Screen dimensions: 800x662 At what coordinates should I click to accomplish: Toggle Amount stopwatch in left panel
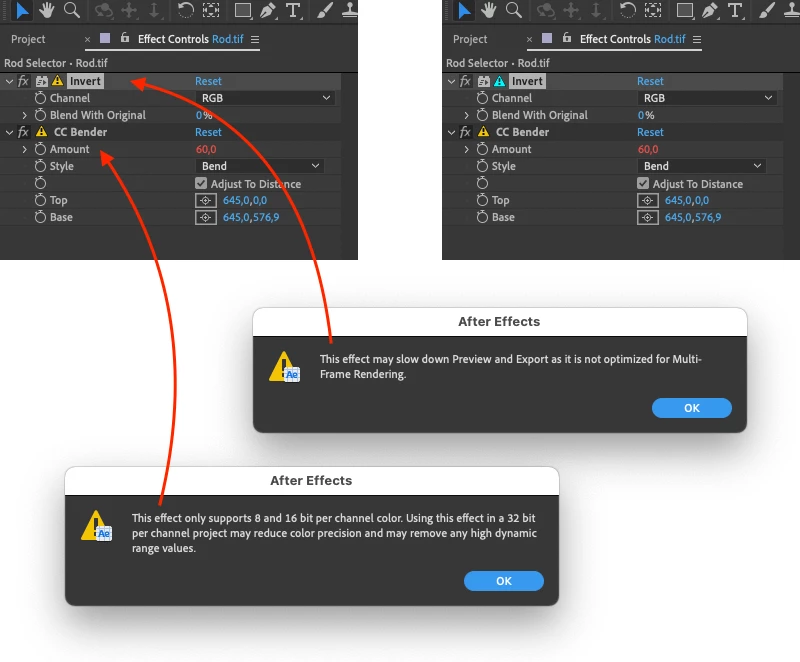click(x=40, y=148)
